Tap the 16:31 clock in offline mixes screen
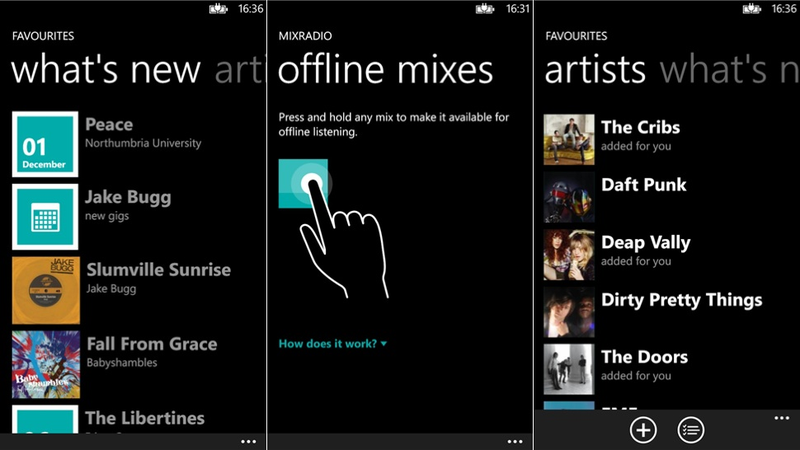The height and width of the screenshot is (450, 800). pyautogui.click(x=517, y=9)
